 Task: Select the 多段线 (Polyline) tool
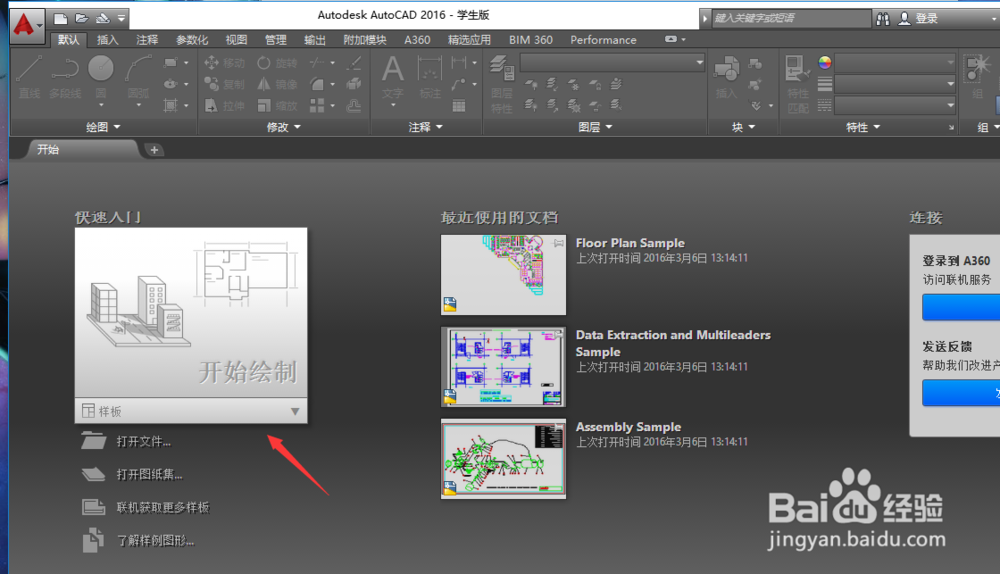(x=64, y=77)
